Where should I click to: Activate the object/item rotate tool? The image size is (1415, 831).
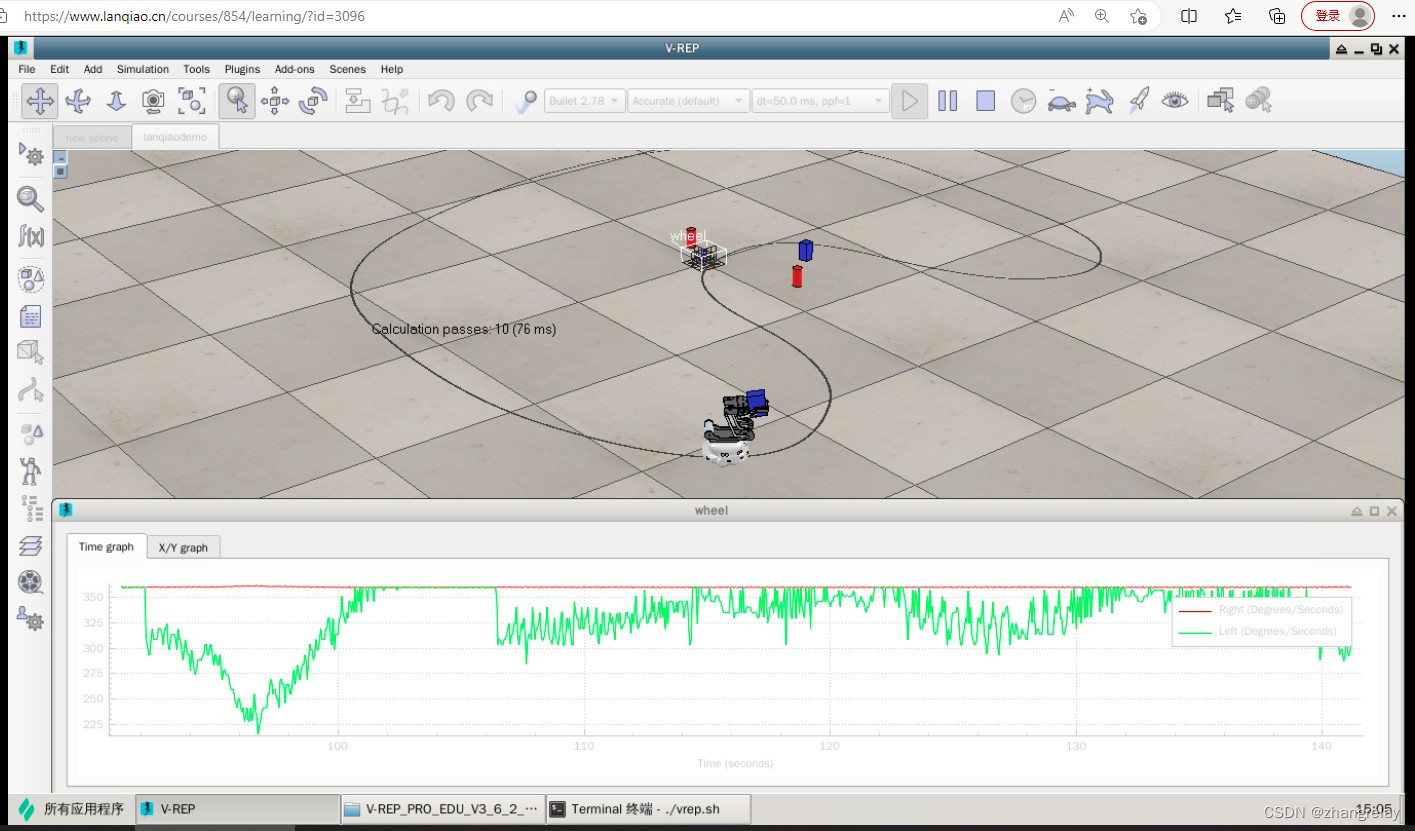tap(313, 100)
